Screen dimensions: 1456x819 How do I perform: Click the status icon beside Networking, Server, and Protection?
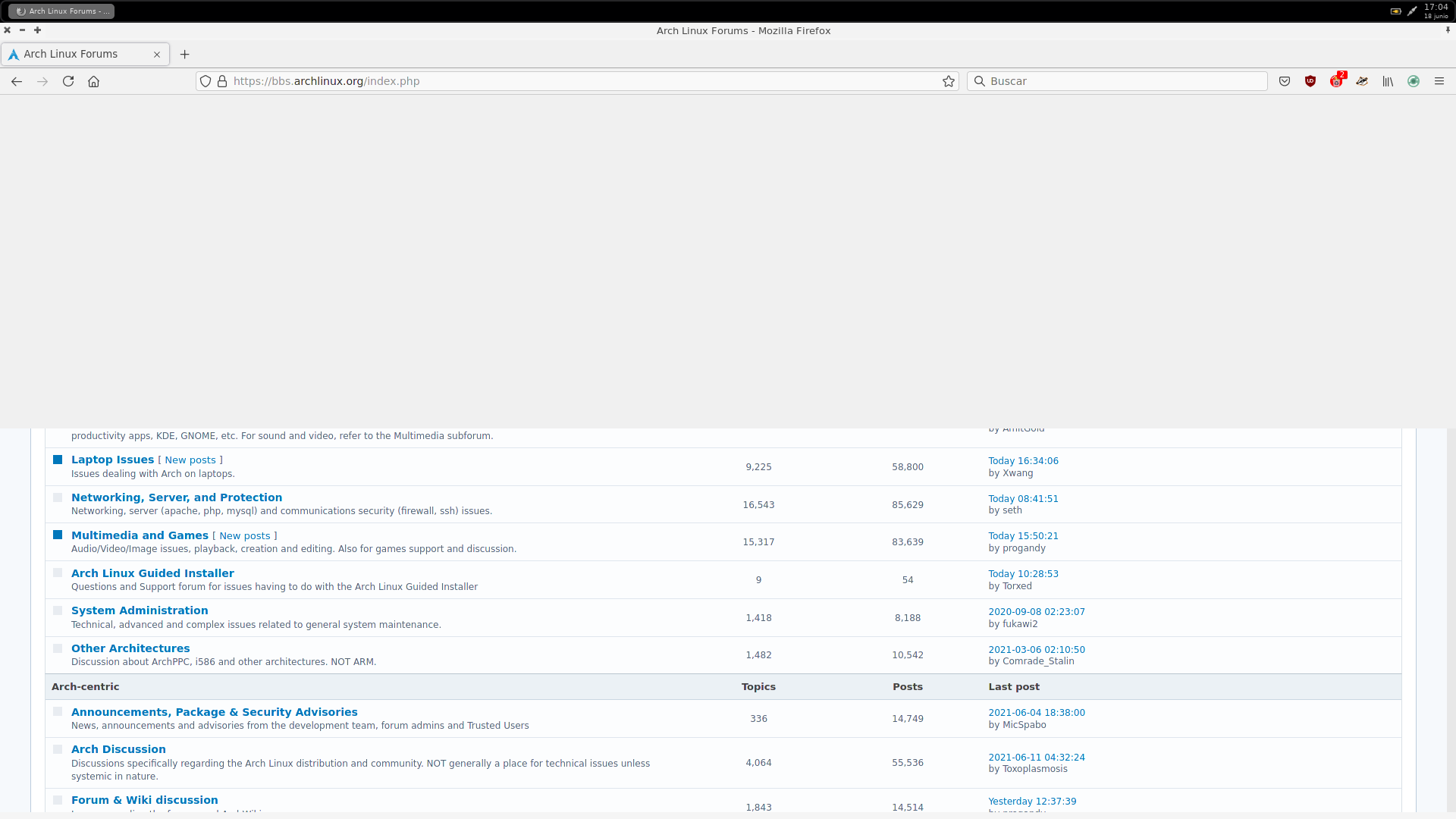click(x=58, y=497)
